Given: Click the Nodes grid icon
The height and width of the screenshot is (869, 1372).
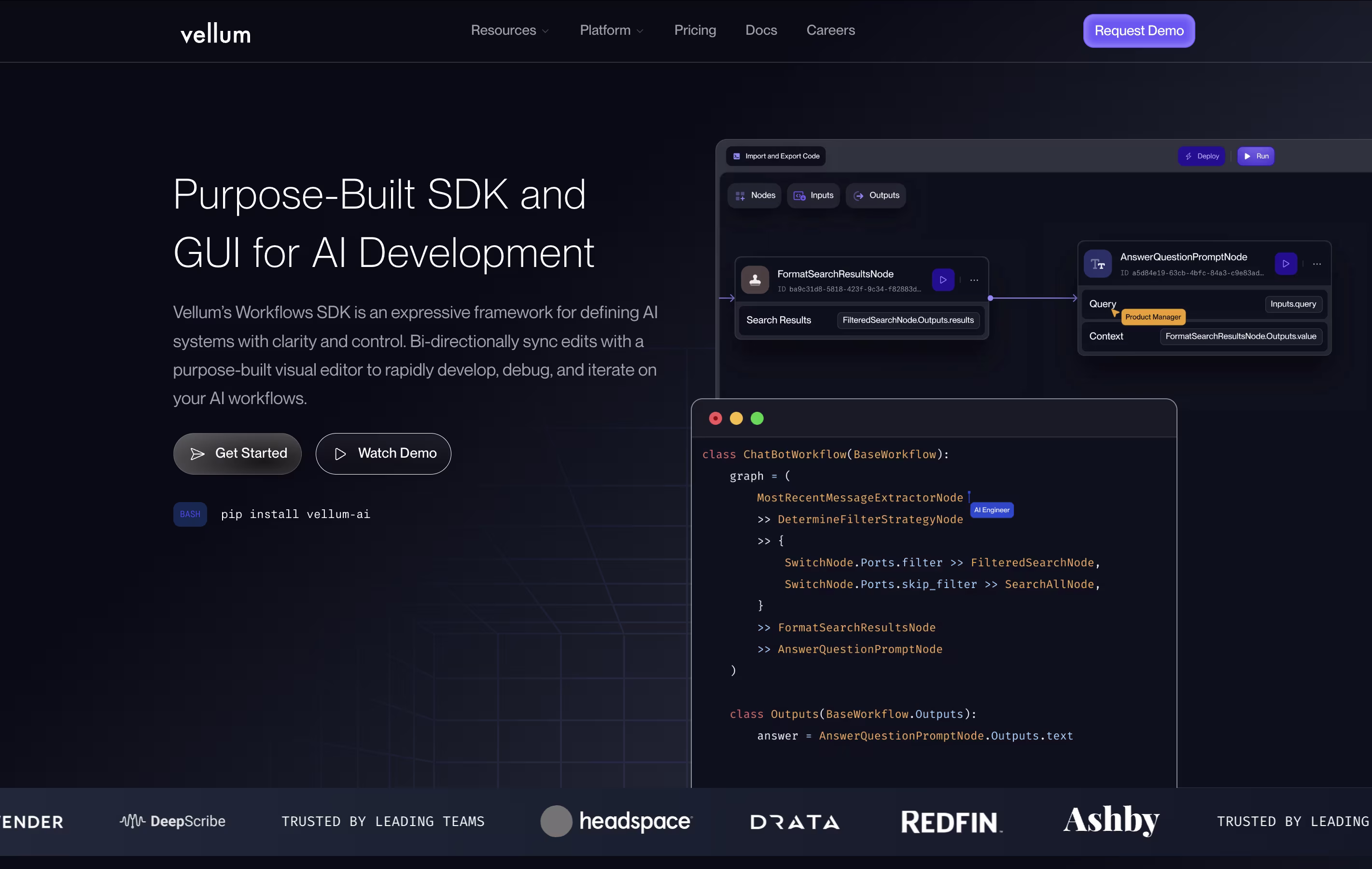Looking at the screenshot, I should coord(740,196).
